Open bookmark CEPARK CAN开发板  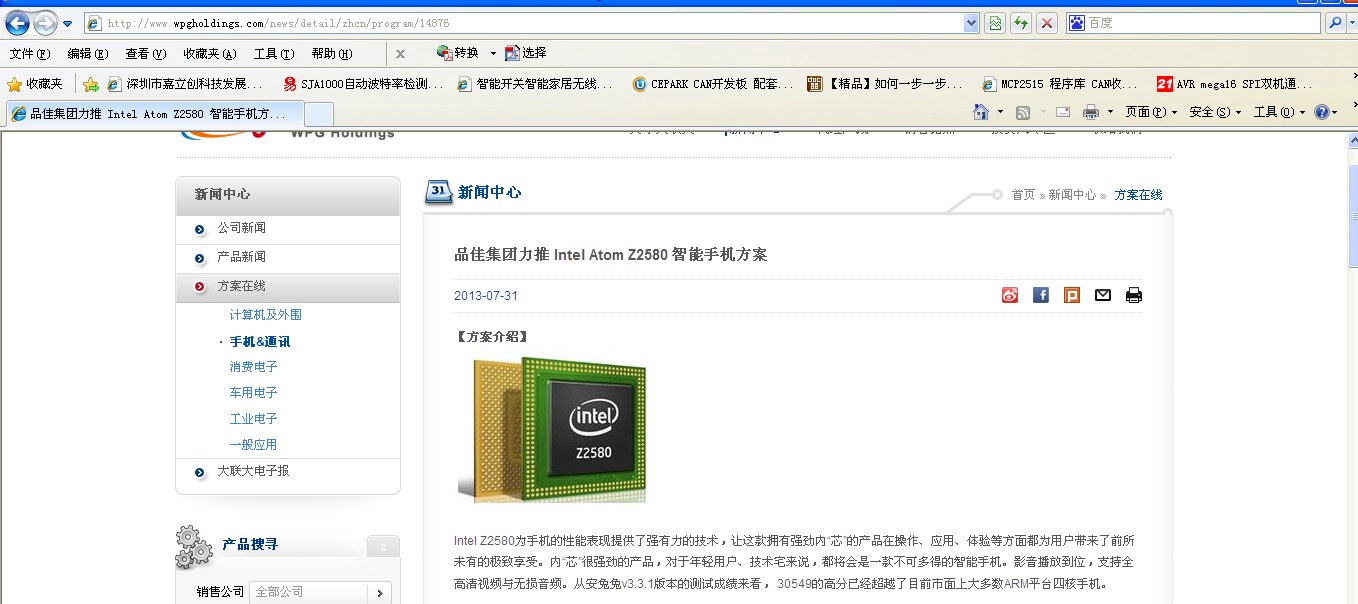[713, 84]
